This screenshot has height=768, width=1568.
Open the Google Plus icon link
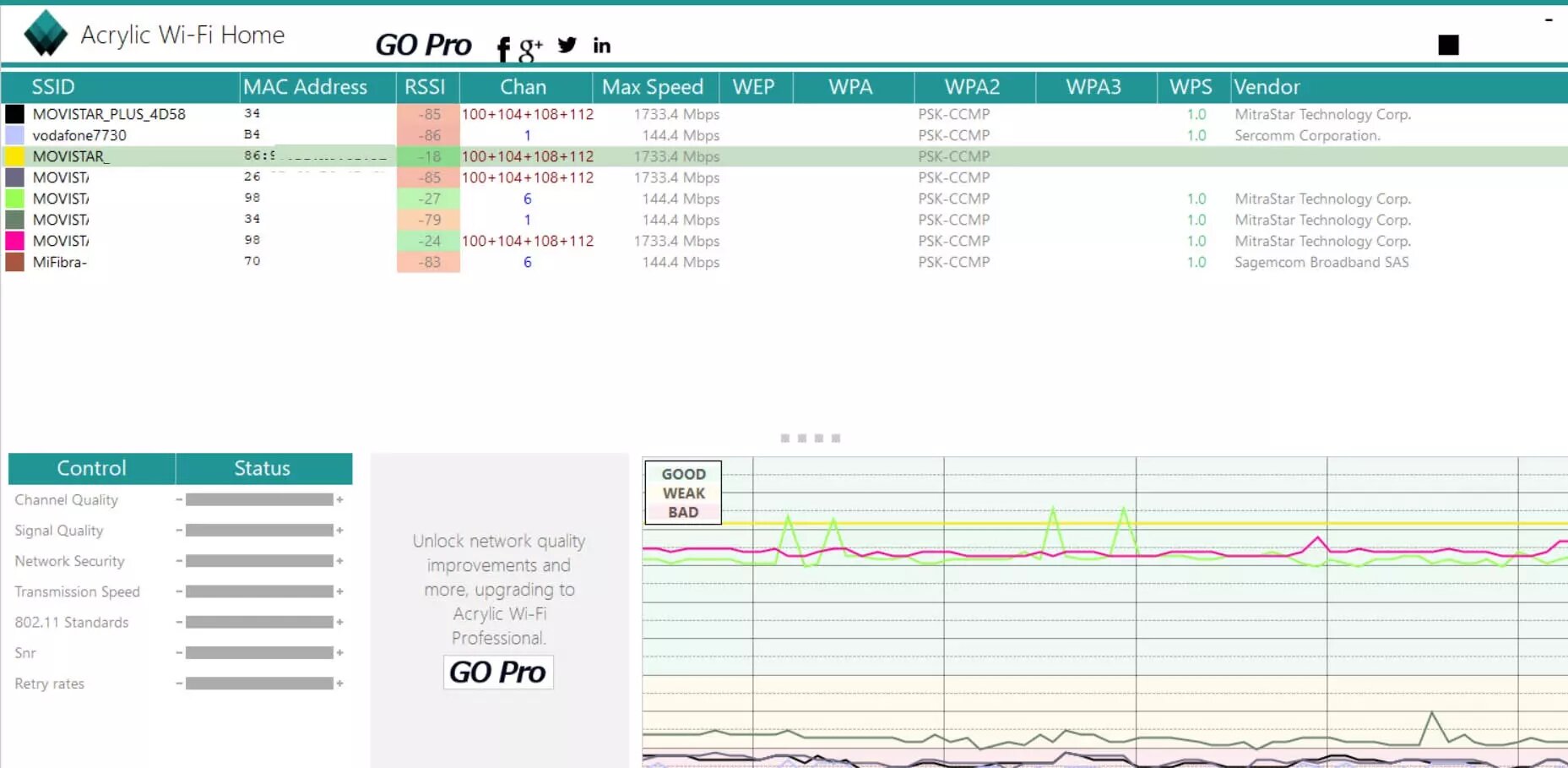[x=529, y=49]
